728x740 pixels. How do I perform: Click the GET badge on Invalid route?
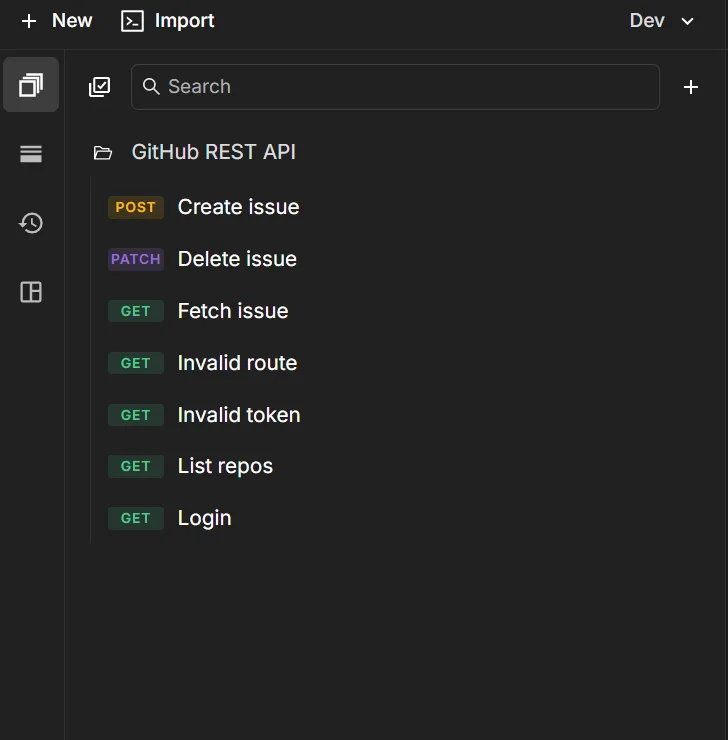136,363
